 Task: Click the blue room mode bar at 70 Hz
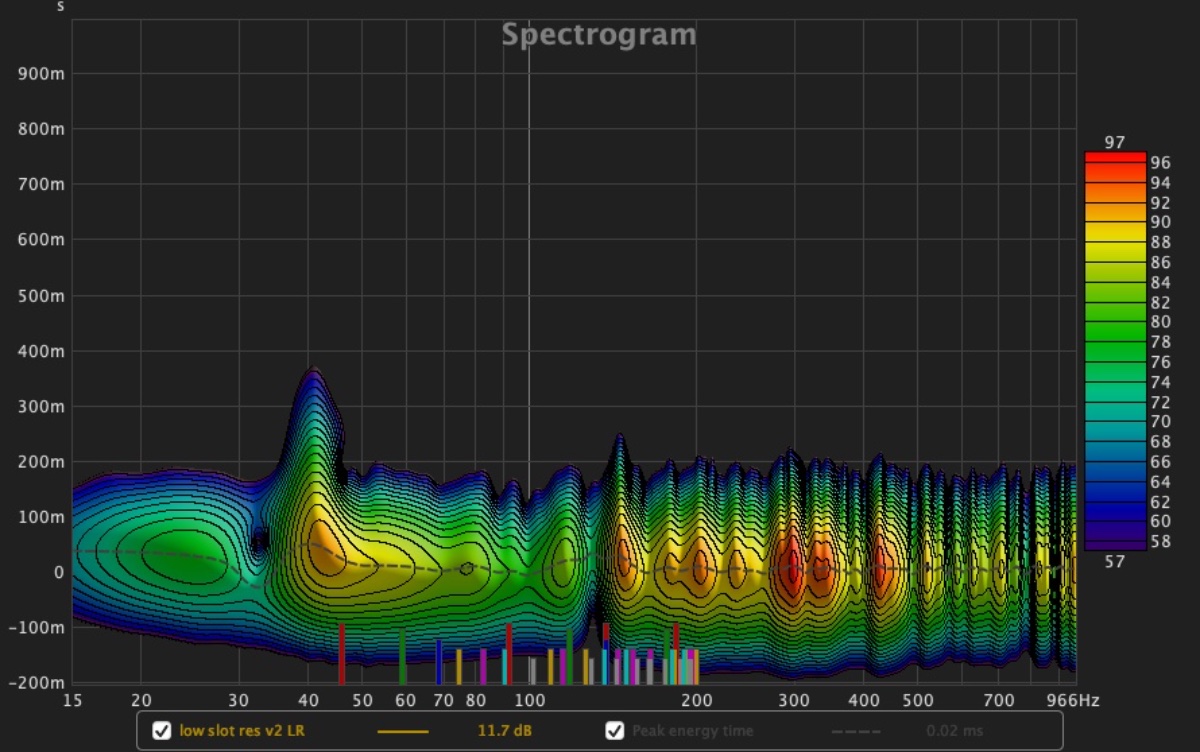pos(438,662)
